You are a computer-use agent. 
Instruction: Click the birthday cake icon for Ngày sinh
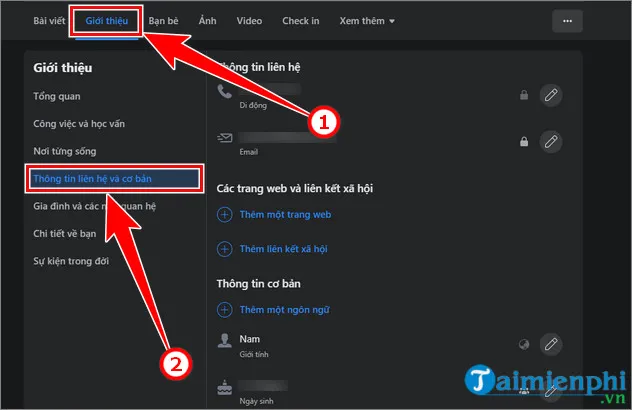[225, 387]
